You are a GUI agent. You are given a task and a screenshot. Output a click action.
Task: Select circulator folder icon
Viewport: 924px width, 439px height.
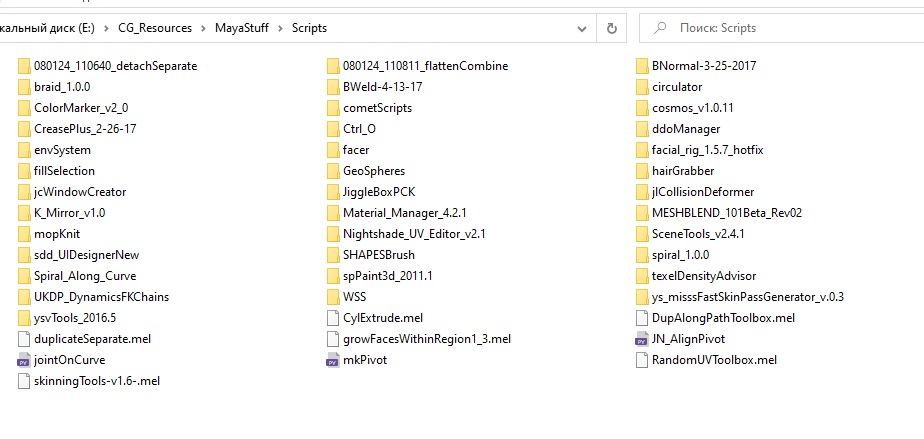point(642,87)
